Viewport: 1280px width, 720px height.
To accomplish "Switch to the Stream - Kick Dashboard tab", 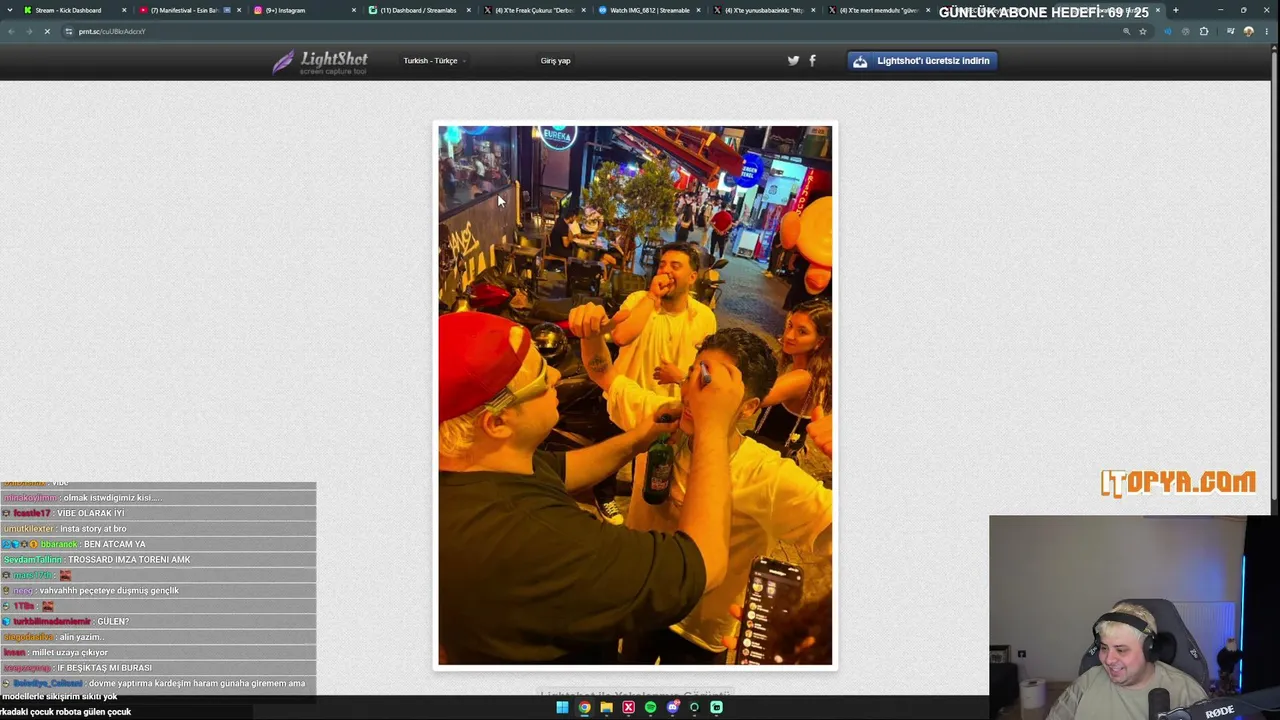I will tap(75, 10).
